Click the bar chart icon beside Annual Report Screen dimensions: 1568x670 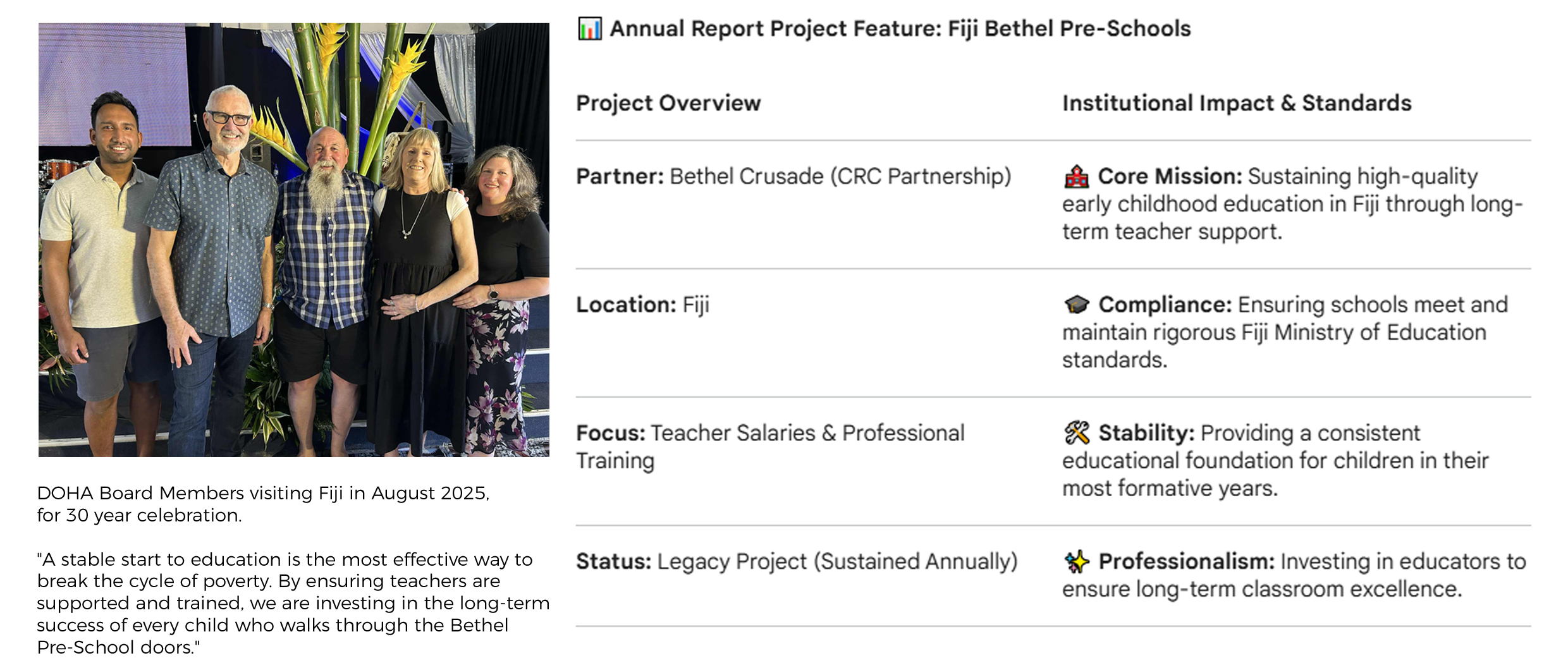[x=589, y=29]
